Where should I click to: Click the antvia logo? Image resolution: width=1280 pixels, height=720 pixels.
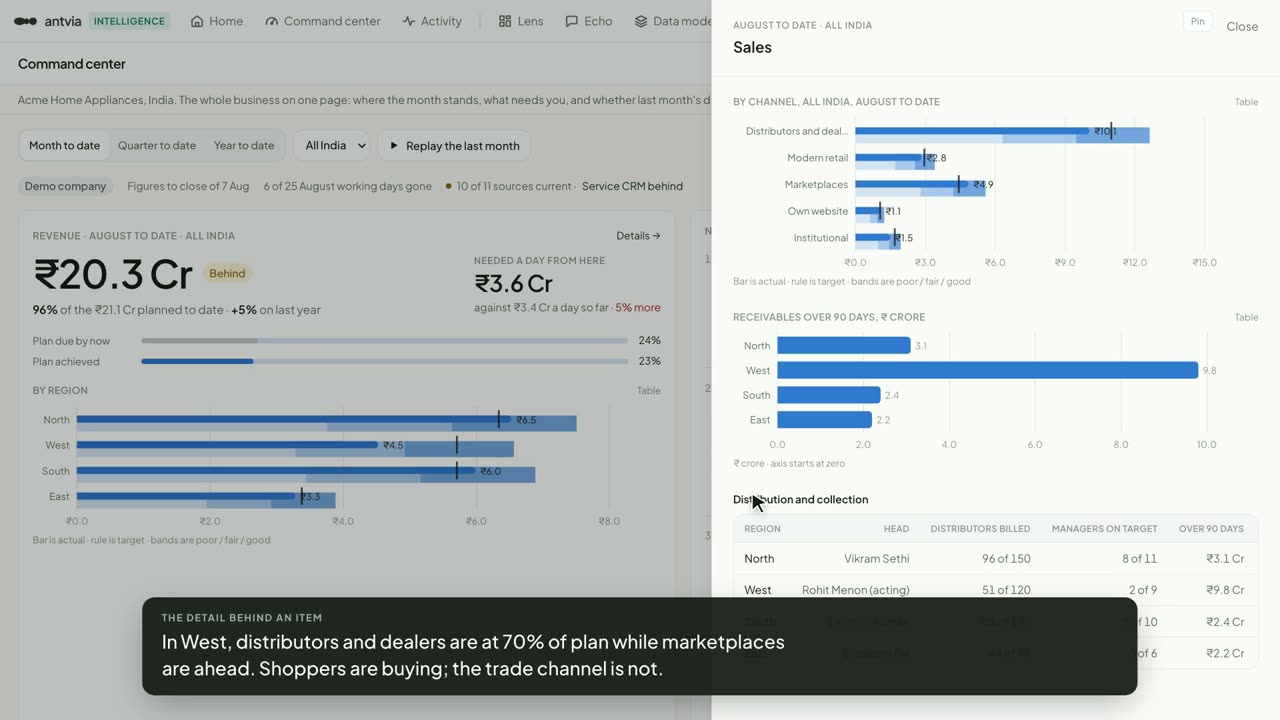(x=48, y=21)
